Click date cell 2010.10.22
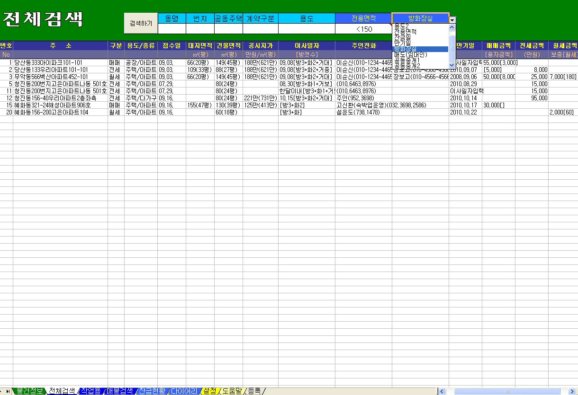This screenshot has width=578, height=395. pos(465,112)
